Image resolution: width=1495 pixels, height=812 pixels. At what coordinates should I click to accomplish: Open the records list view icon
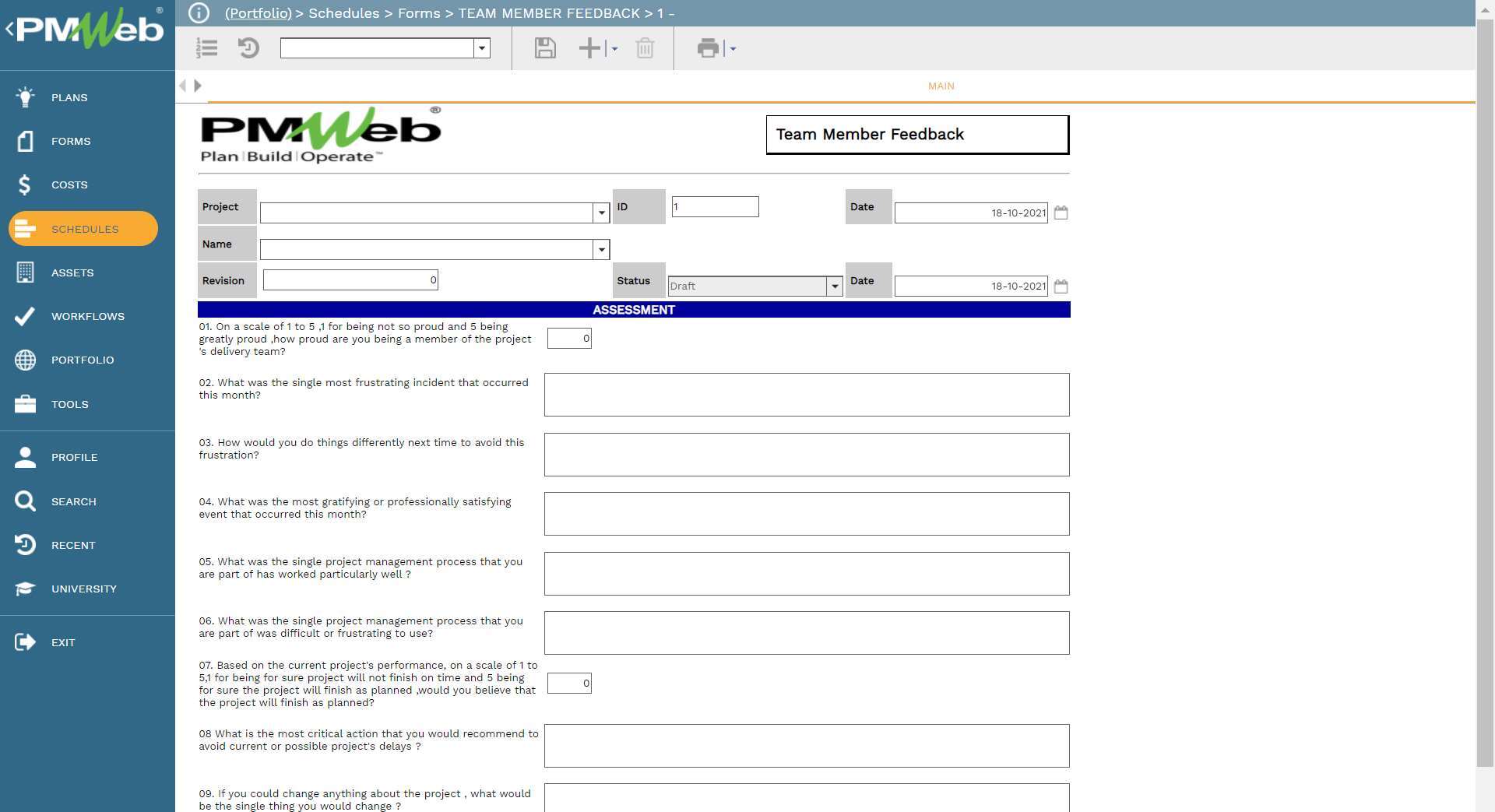tap(206, 48)
